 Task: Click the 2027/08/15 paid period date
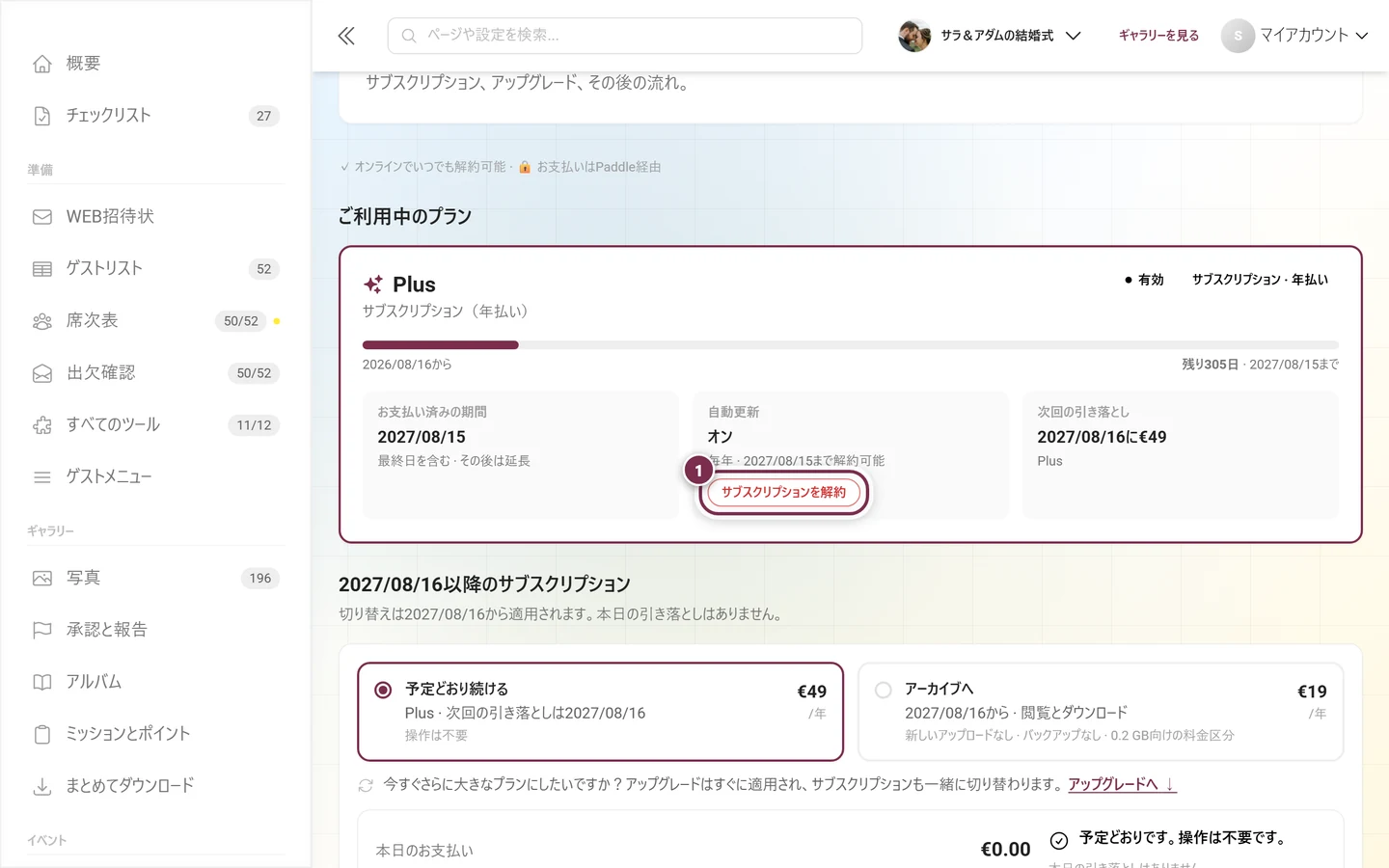click(422, 437)
